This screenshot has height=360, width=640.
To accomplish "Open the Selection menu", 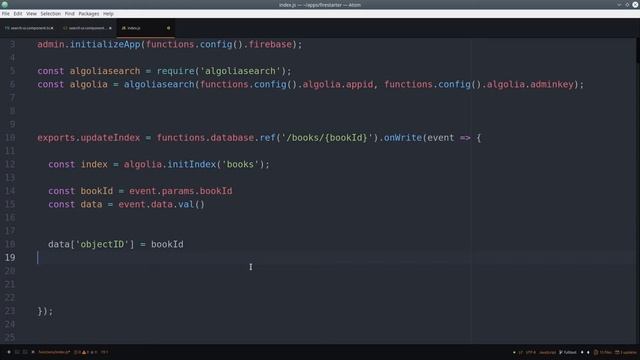I will [x=51, y=13].
